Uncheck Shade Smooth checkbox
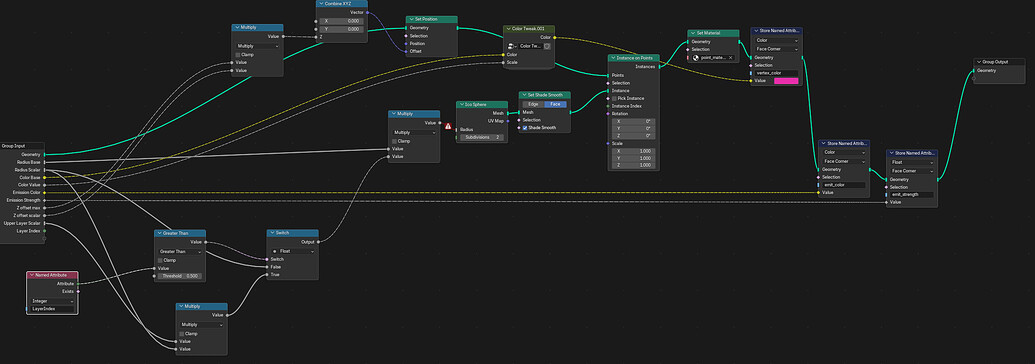 [525, 127]
